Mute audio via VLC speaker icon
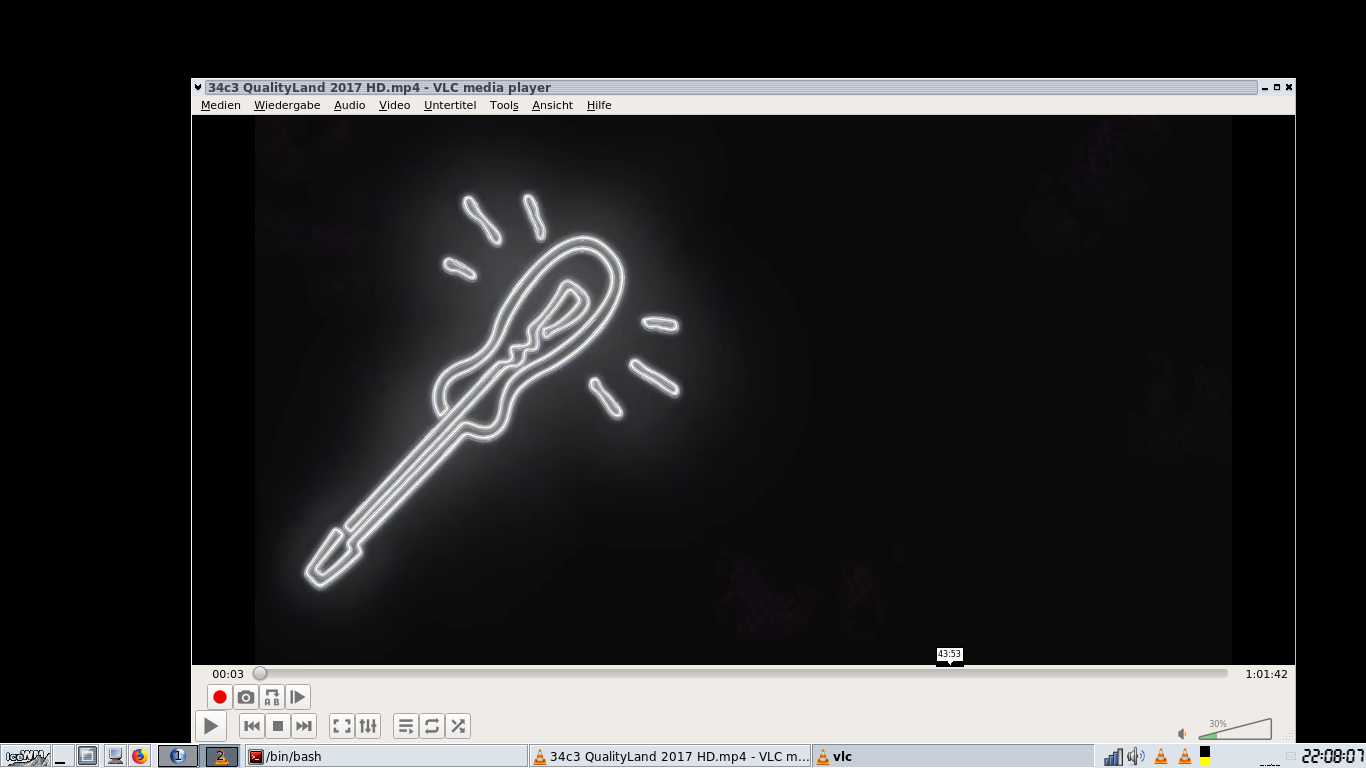The width and height of the screenshot is (1366, 768). 1183,734
